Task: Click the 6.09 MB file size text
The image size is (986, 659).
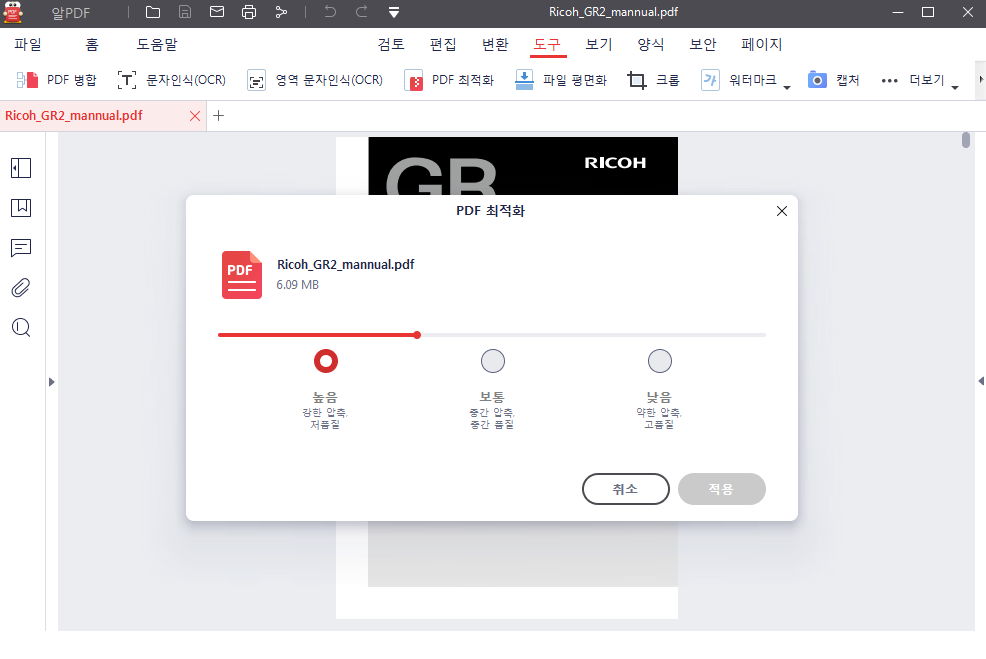Action: click(x=297, y=285)
